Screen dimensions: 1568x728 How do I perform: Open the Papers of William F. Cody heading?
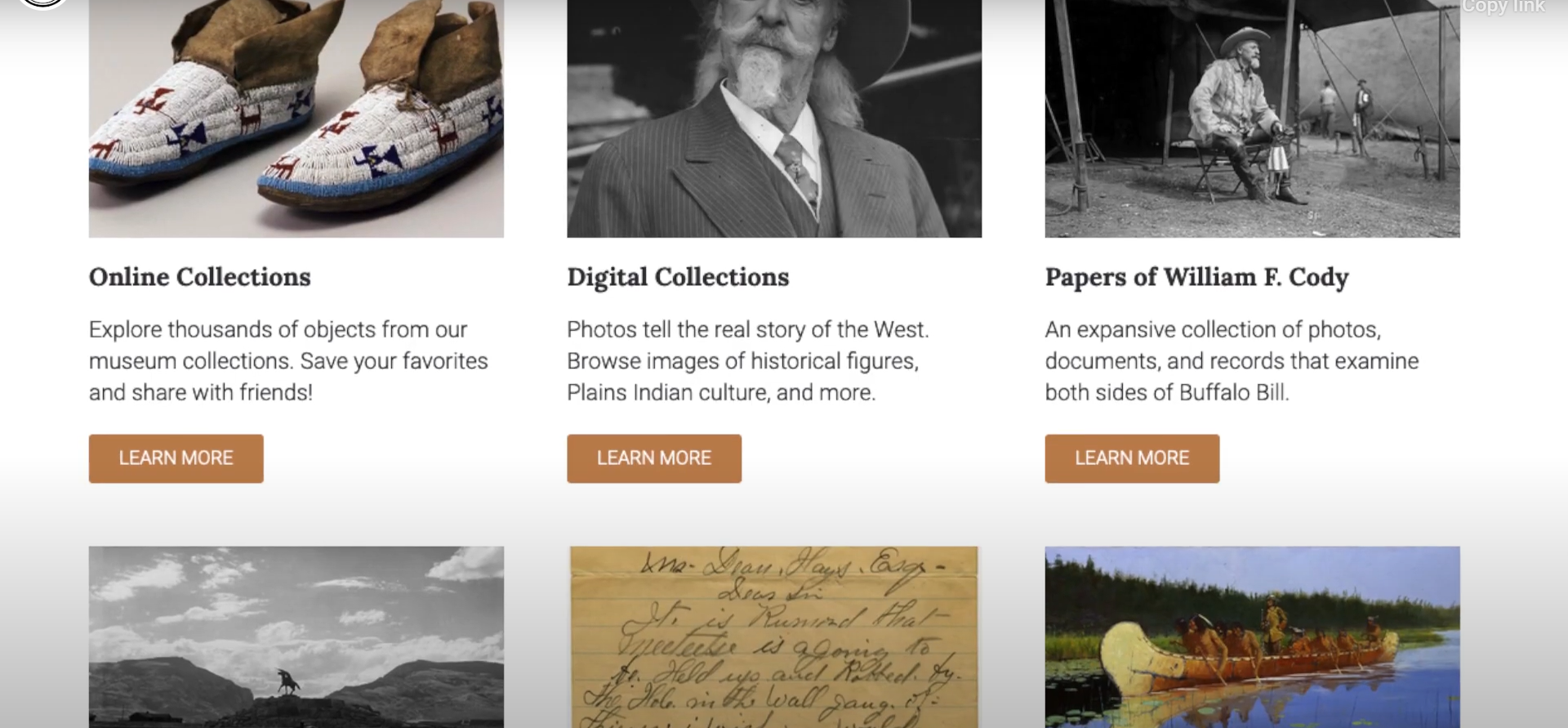(1196, 277)
